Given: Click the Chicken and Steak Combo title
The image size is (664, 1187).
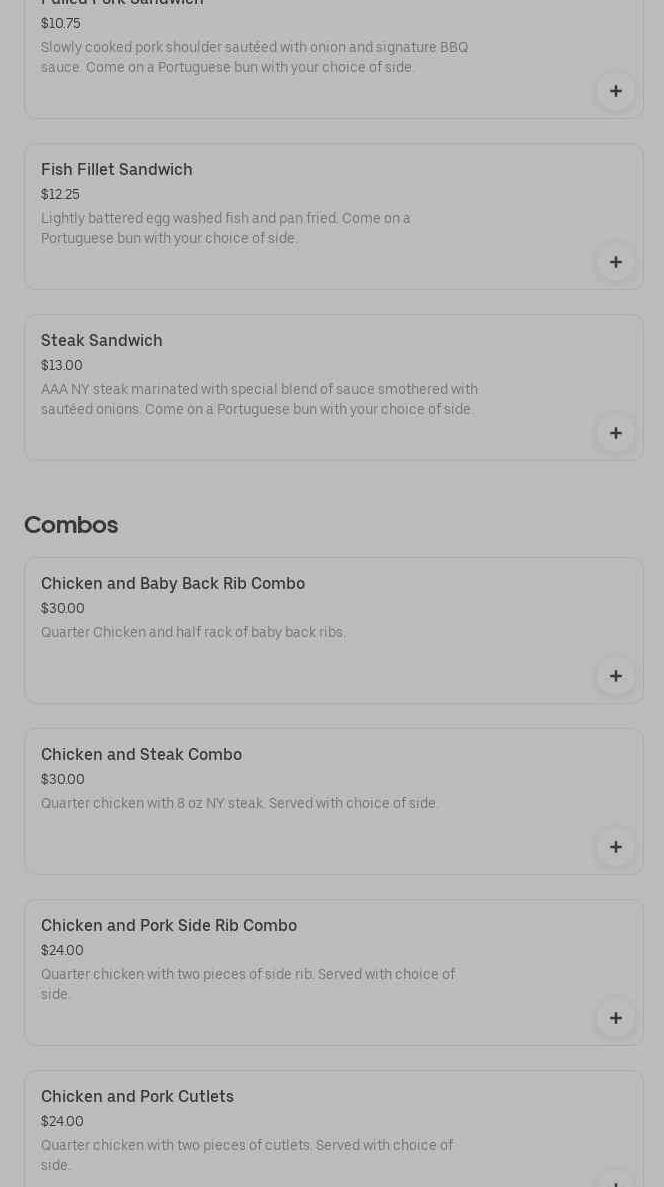Looking at the screenshot, I should [x=141, y=755].
